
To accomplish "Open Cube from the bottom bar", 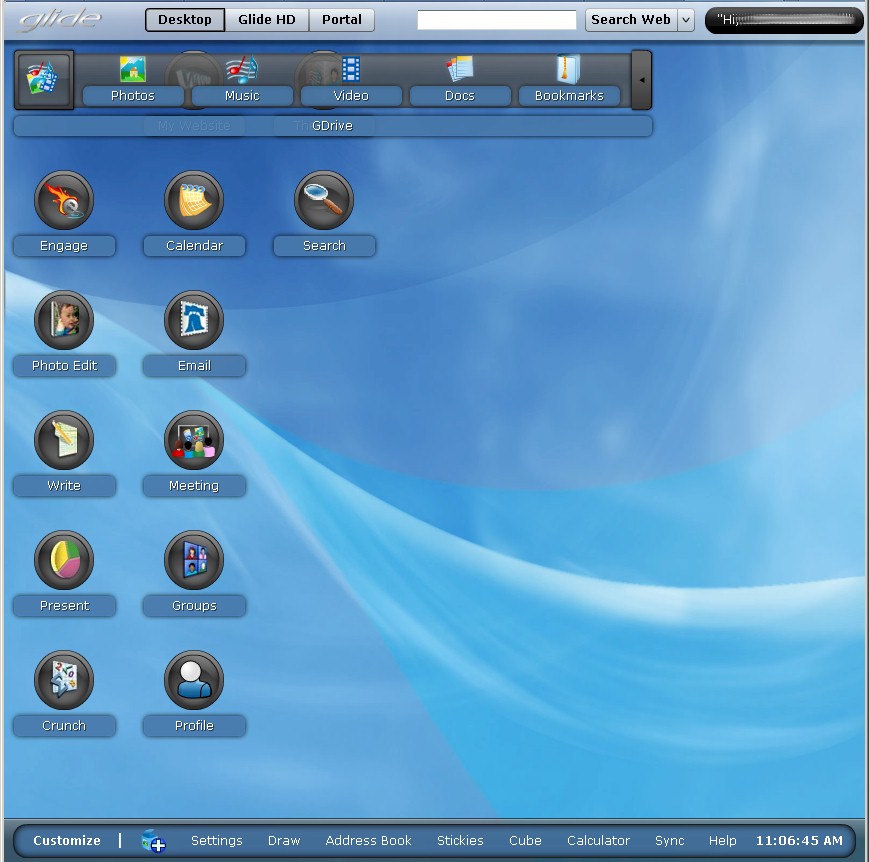I will pyautogui.click(x=525, y=840).
